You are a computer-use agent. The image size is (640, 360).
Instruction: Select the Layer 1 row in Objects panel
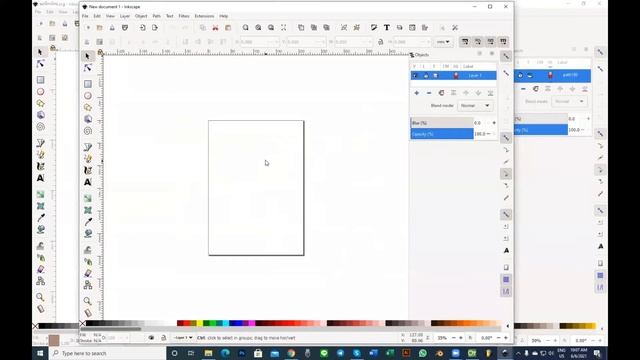(x=453, y=76)
